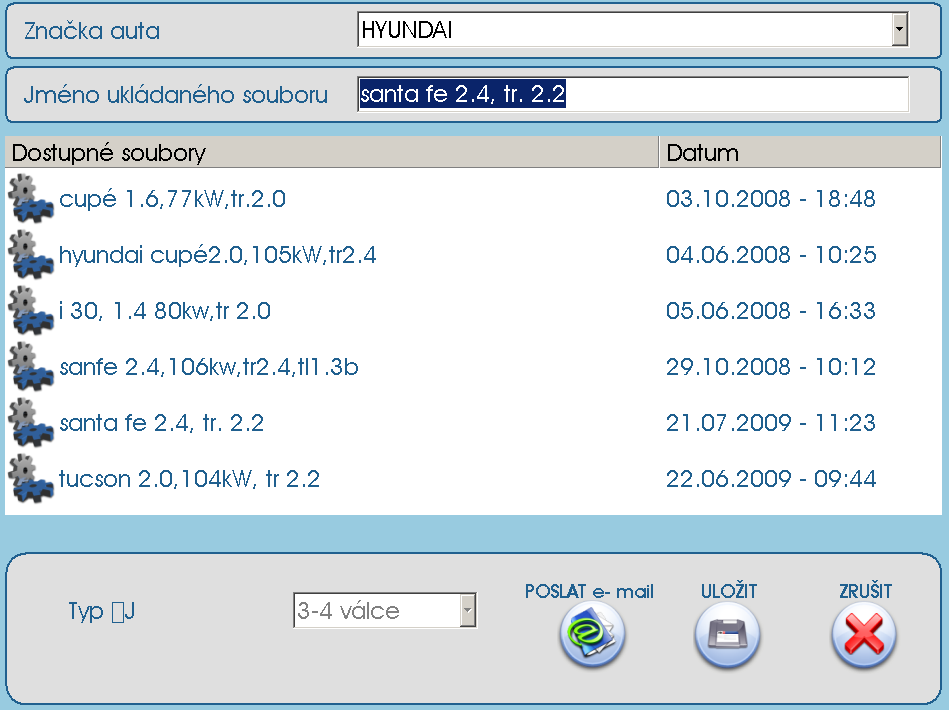Image resolution: width=949 pixels, height=710 pixels.
Task: Click the POSLAT e-mail text label
Action: (589, 591)
